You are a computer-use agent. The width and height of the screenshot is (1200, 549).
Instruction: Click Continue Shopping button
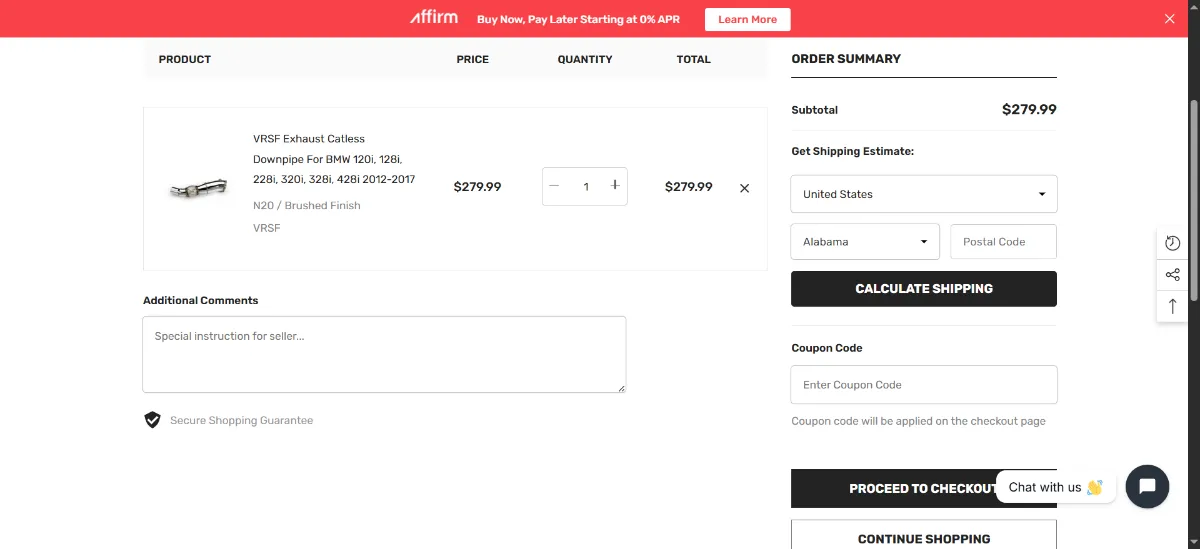924,538
